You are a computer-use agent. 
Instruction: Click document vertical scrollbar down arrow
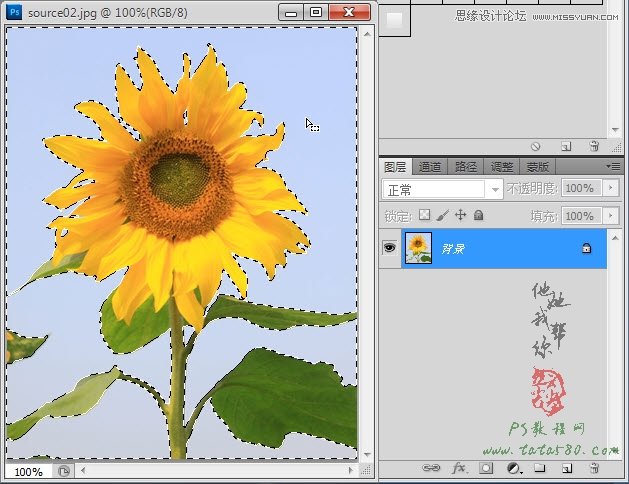click(x=367, y=455)
